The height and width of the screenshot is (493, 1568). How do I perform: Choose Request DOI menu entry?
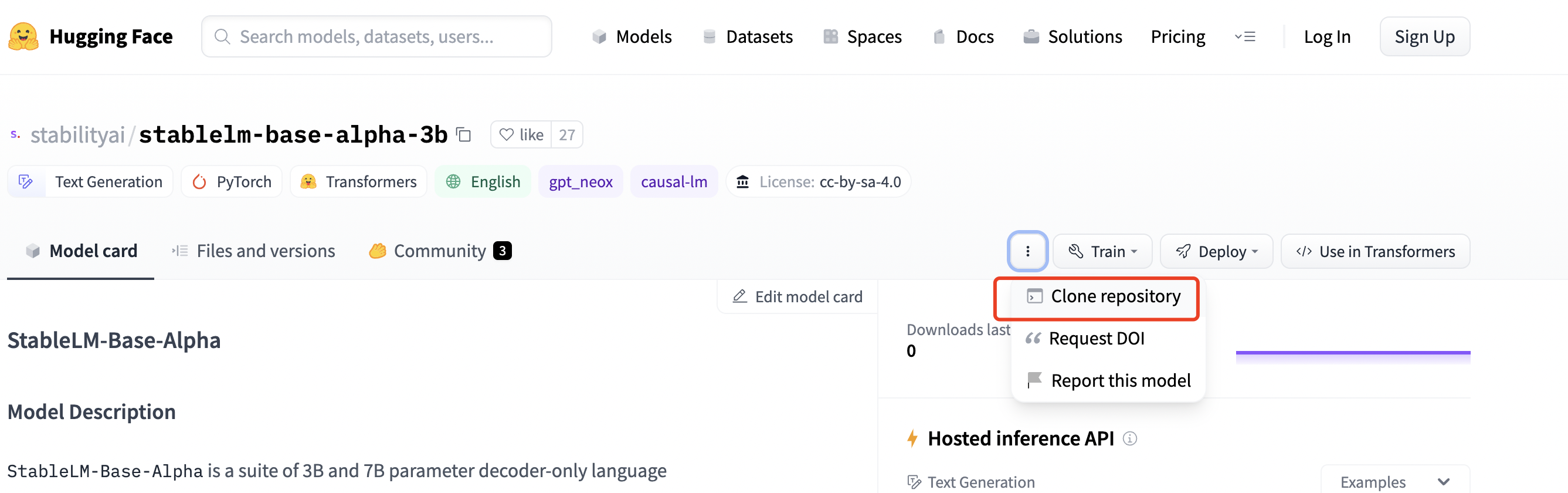(x=1108, y=338)
